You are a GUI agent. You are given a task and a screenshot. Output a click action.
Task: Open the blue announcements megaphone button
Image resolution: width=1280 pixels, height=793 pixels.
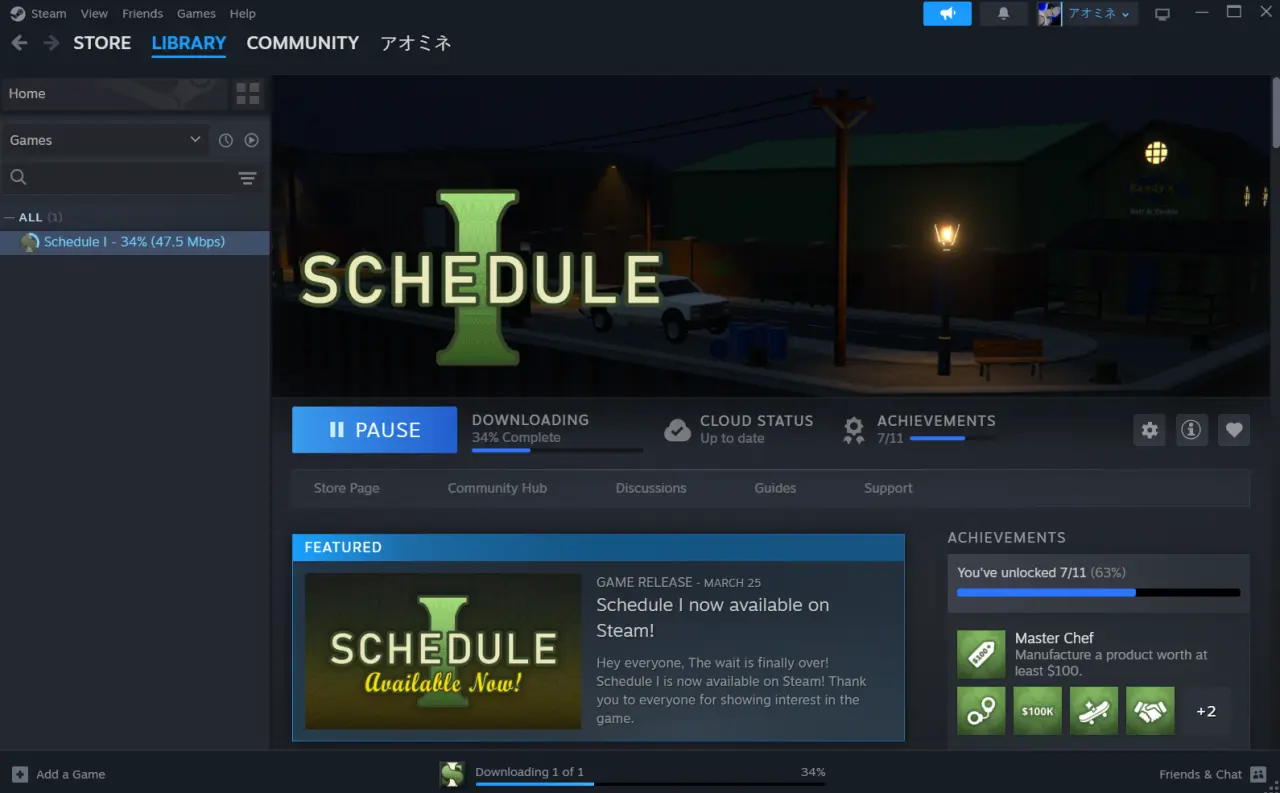pos(947,13)
